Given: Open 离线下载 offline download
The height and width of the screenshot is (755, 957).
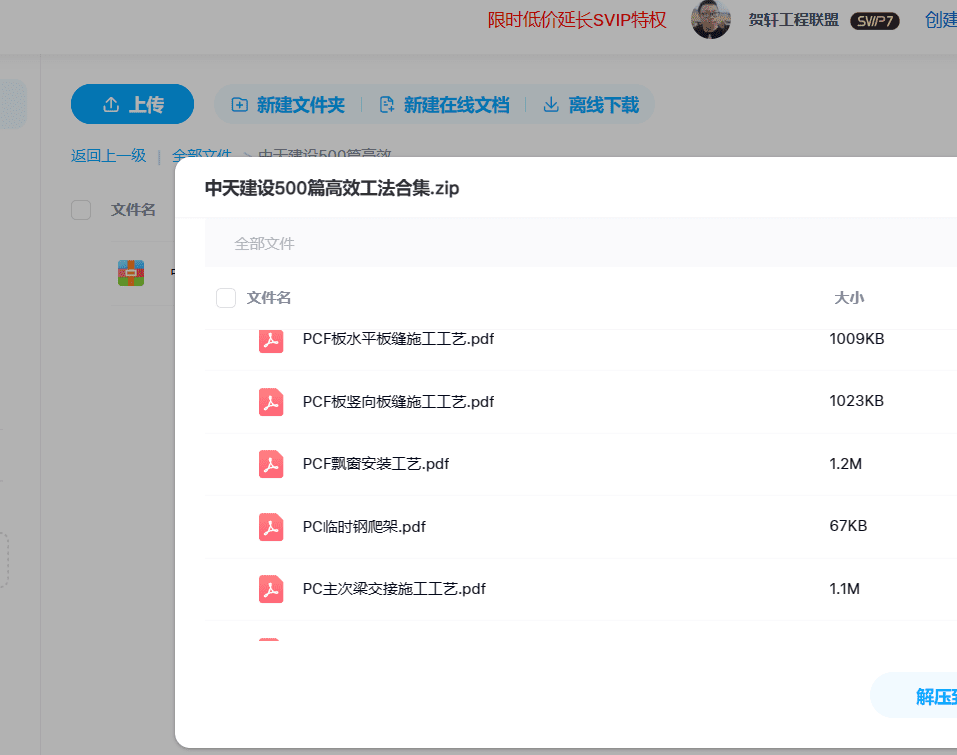Looking at the screenshot, I should (591, 105).
